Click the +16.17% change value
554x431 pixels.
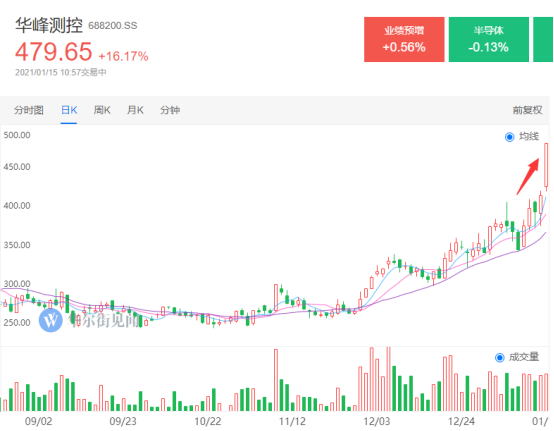(x=123, y=56)
